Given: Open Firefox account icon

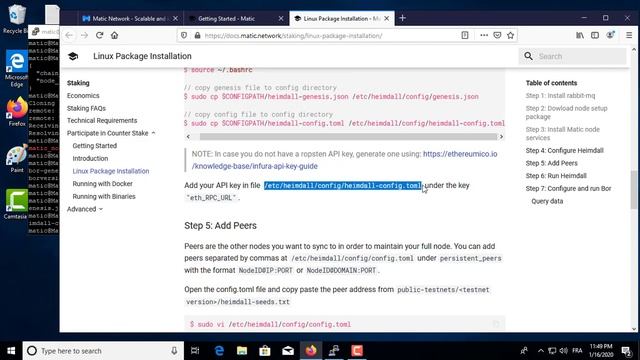Looking at the screenshot, I should click(x=610, y=36).
